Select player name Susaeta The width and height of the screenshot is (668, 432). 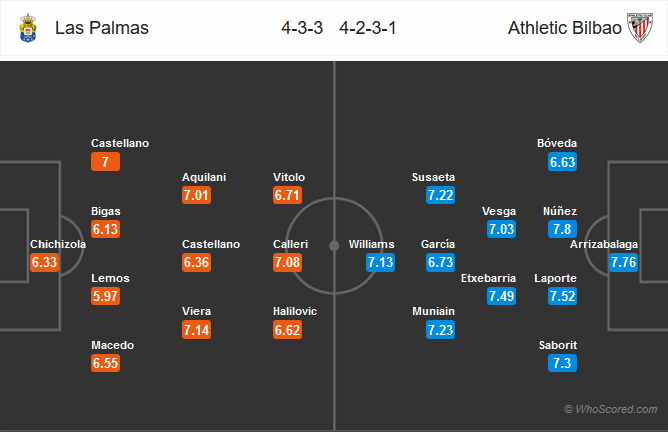[x=433, y=177]
